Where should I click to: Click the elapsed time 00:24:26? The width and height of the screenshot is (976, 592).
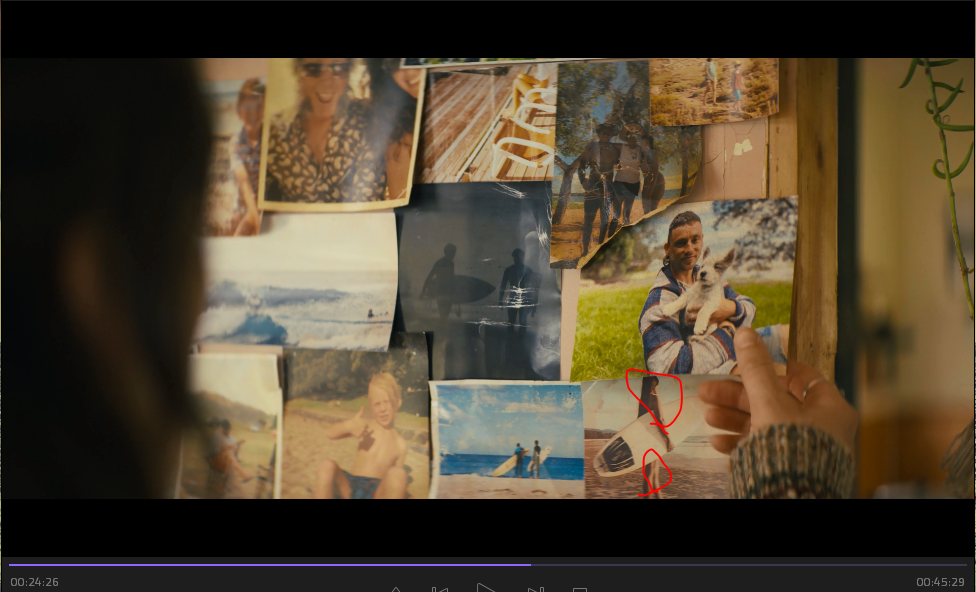pos(35,582)
